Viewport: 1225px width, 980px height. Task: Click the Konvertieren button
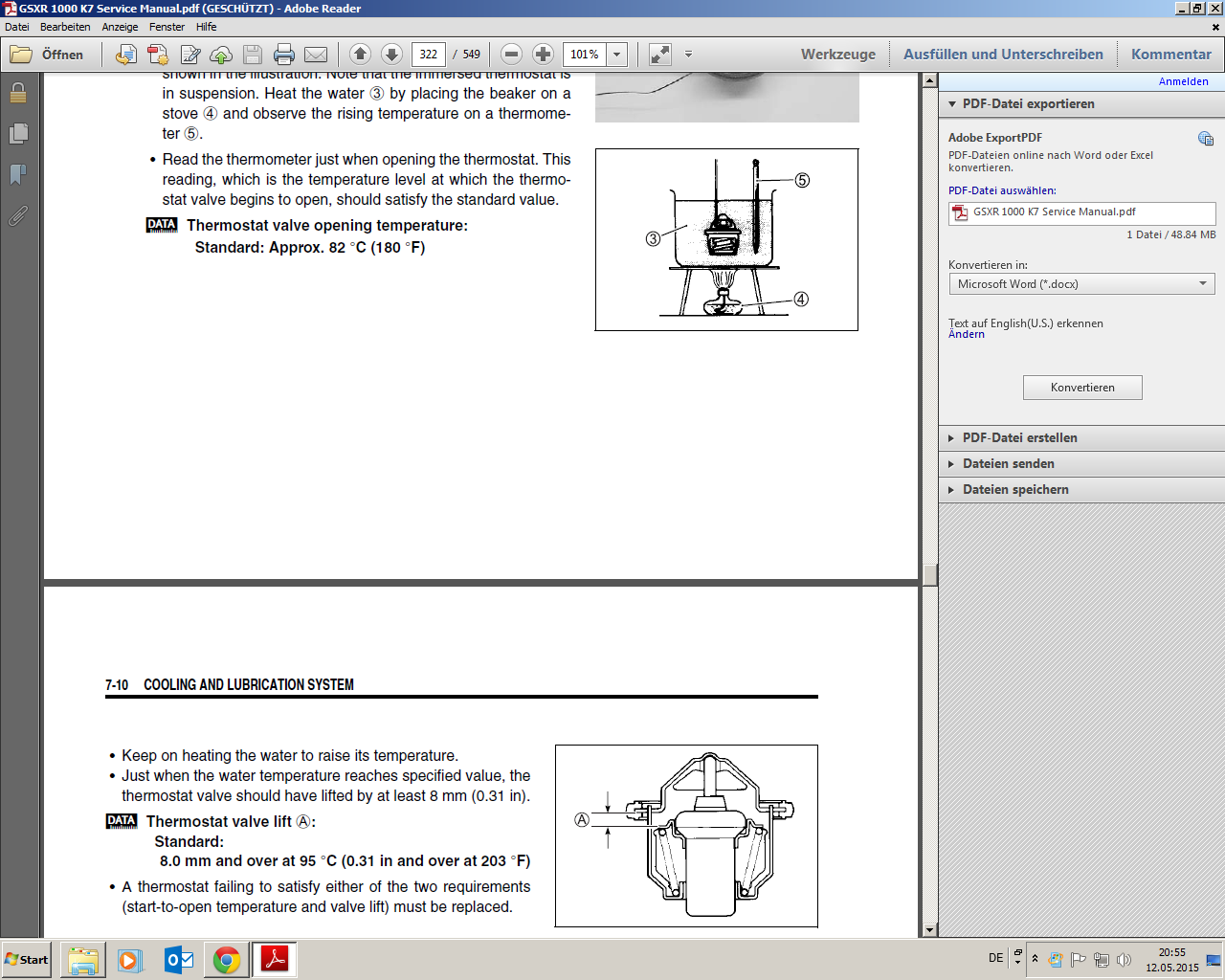(1082, 388)
